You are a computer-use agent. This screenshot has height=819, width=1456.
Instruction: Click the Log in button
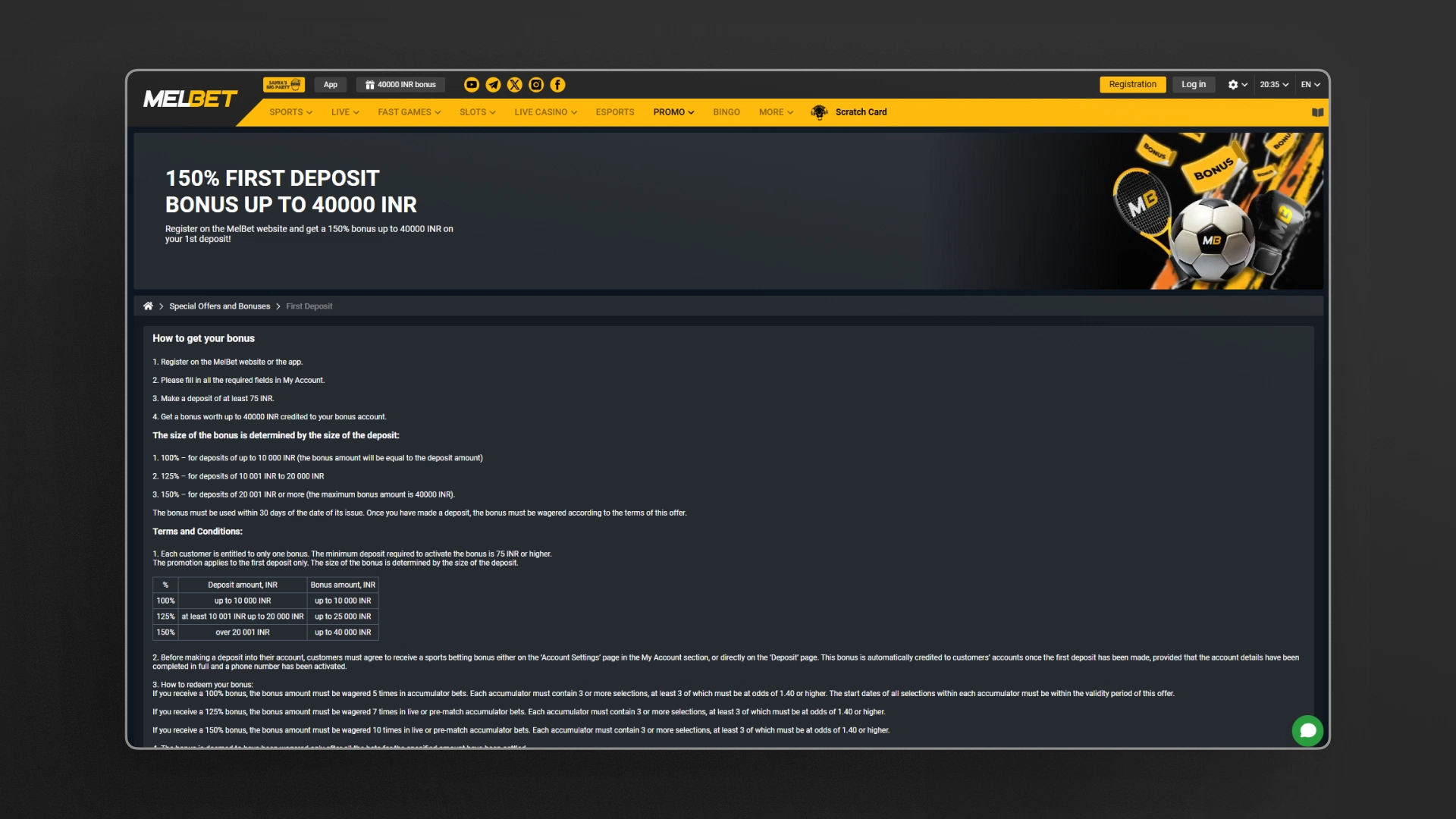[1192, 84]
